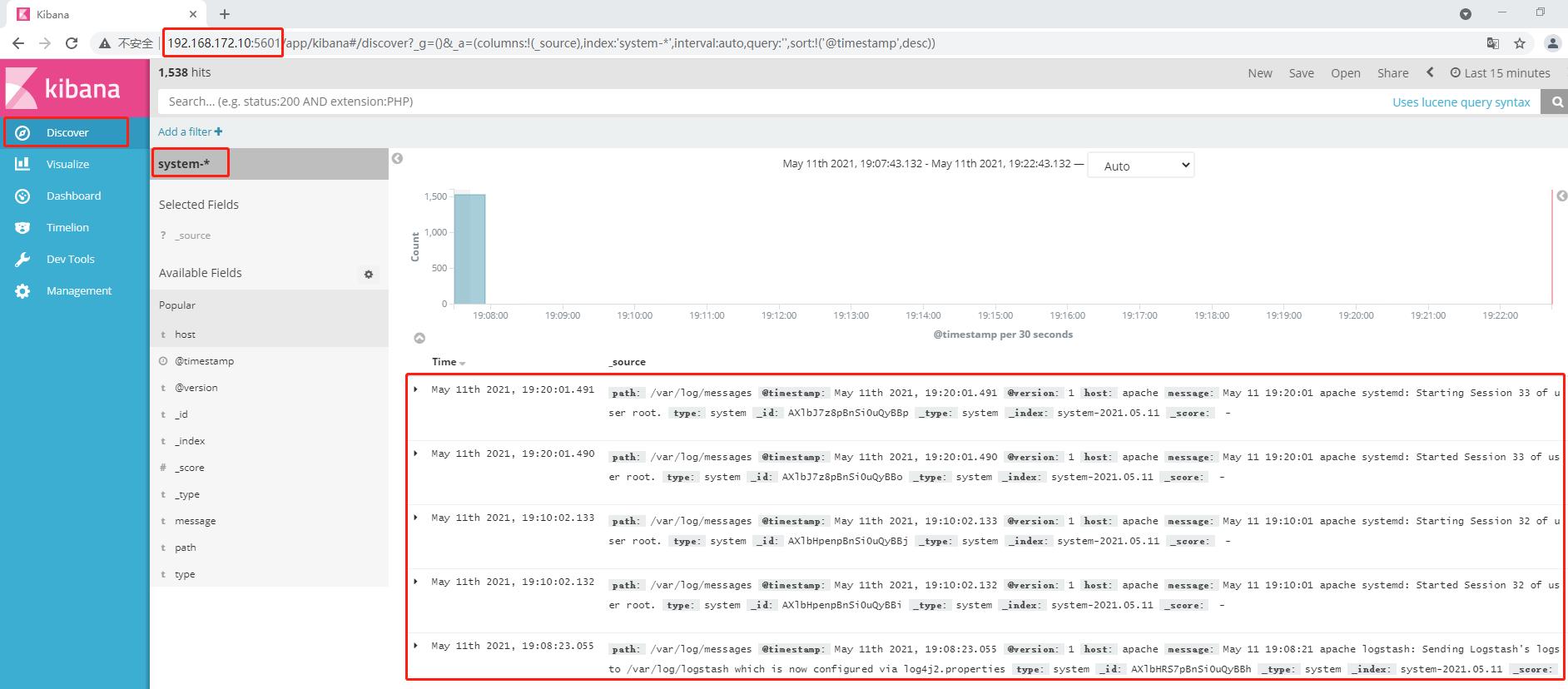The width and height of the screenshot is (1568, 689).
Task: Click Open in the top menu
Action: [x=1345, y=73]
